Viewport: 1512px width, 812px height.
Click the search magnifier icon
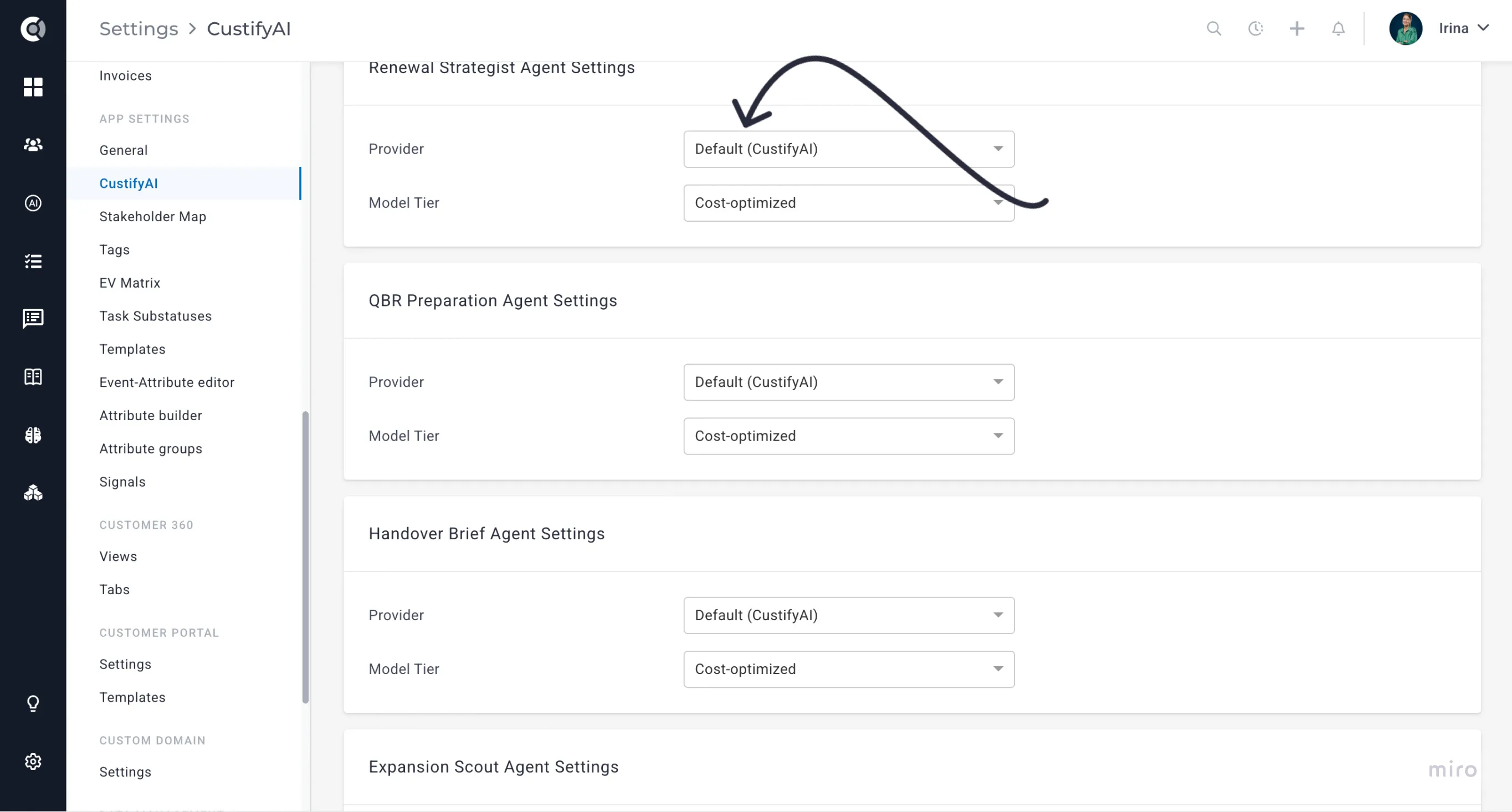coord(1214,28)
